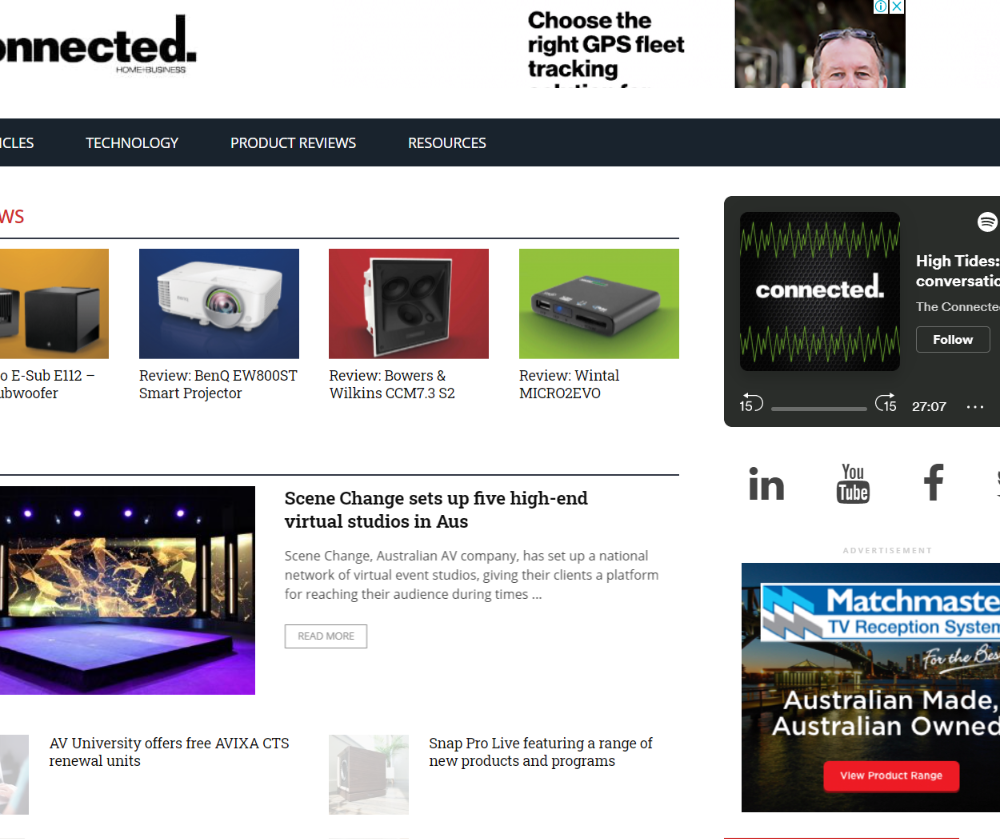The image size is (1000, 839).
Task: Open the Product Reviews menu
Action: click(x=293, y=143)
